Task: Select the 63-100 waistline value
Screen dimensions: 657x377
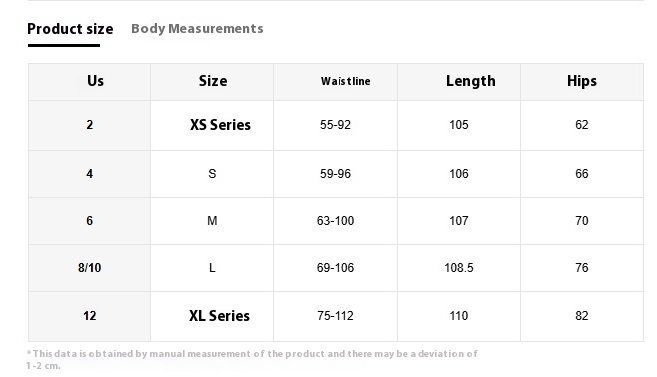Action: (335, 221)
